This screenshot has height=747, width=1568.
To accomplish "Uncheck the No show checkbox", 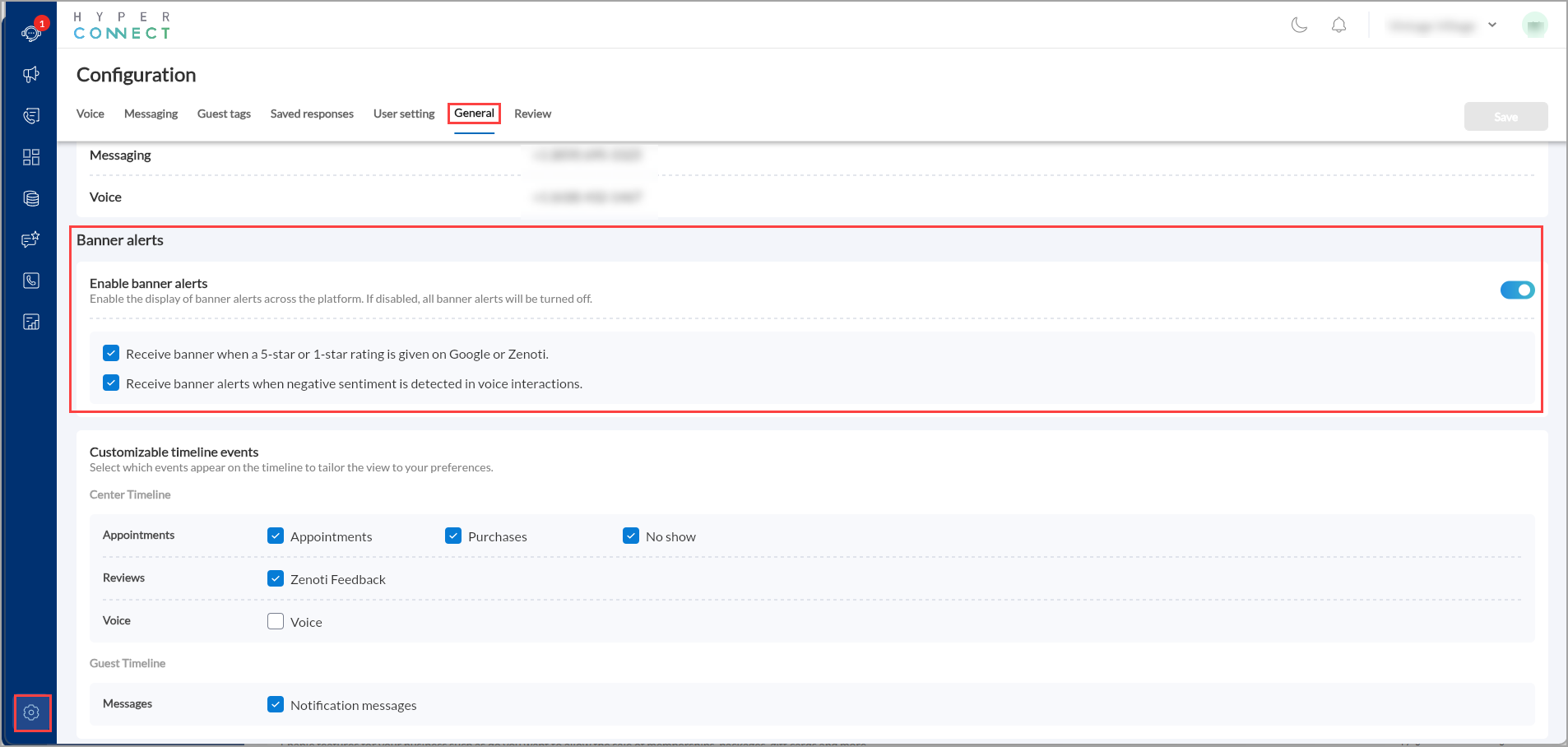I will tap(631, 536).
